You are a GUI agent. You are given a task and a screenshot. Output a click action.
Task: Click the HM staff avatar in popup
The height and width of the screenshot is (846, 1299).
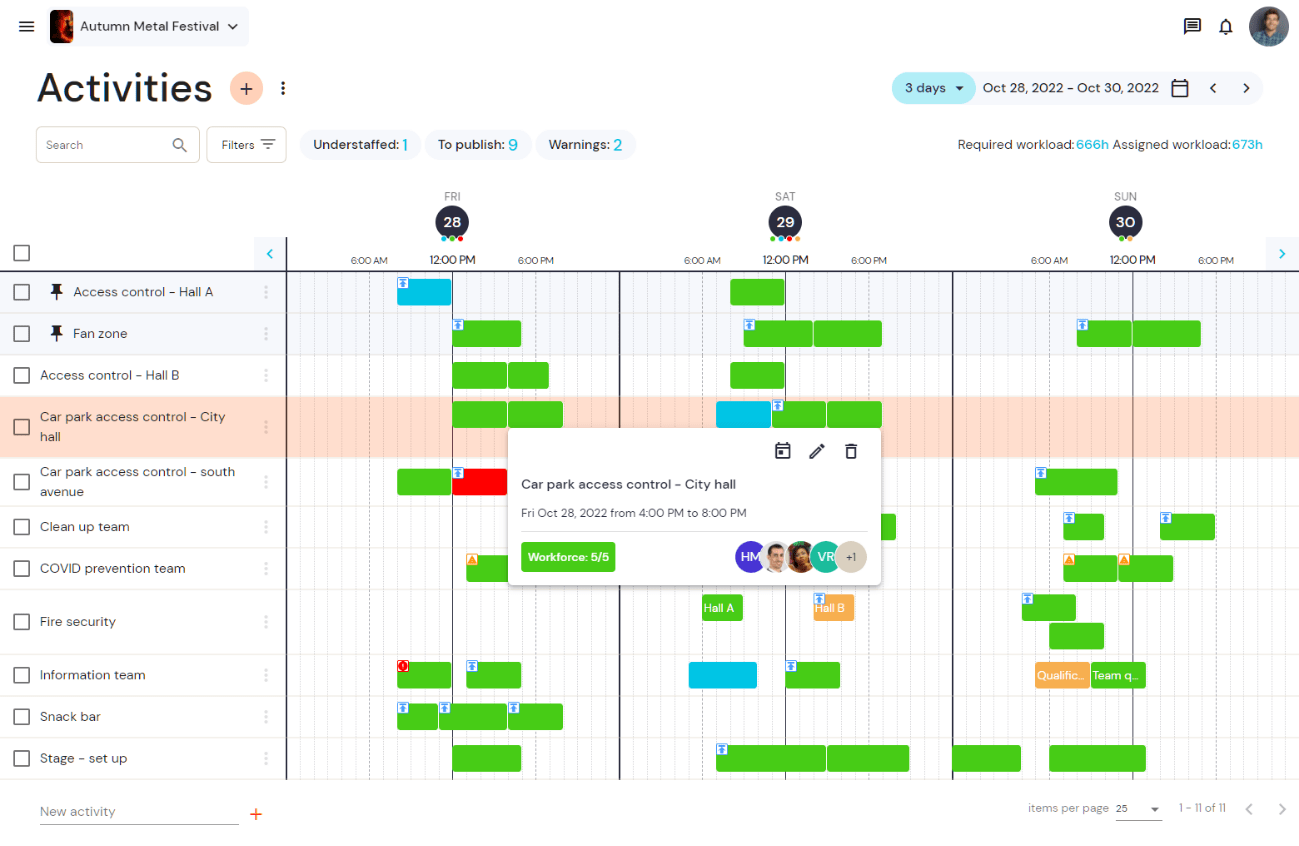click(751, 557)
